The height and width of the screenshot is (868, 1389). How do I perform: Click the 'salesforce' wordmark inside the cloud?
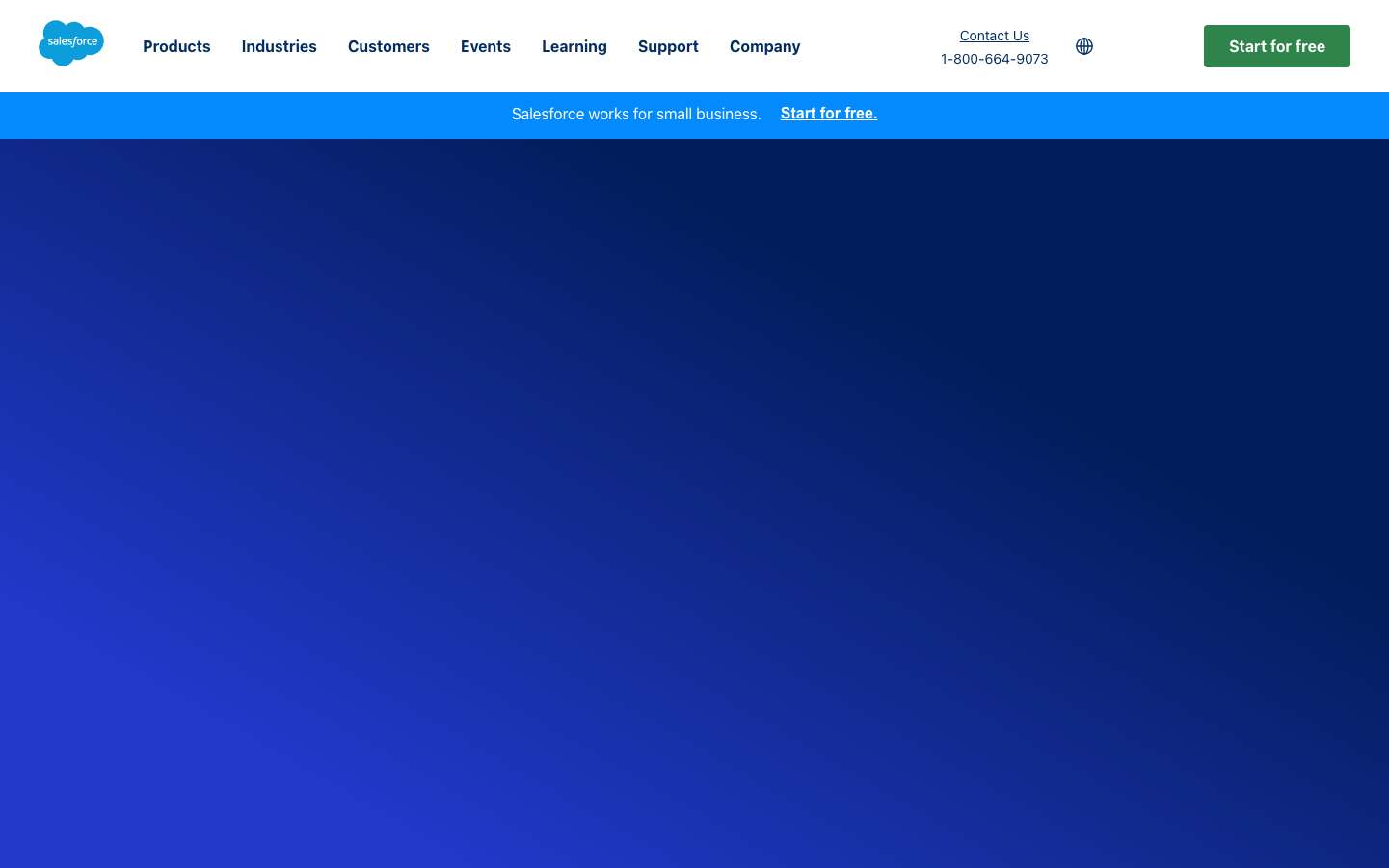coord(72,41)
